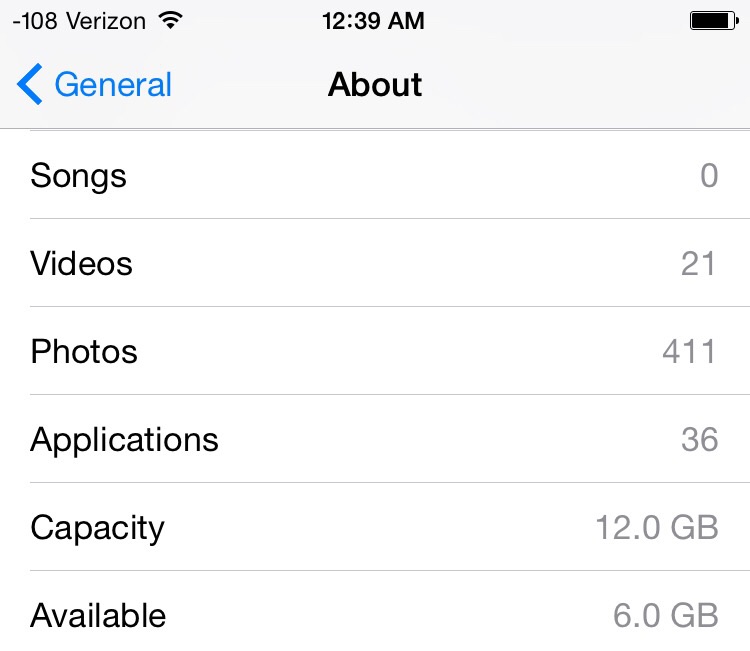Tap the blue back chevron arrow

30,84
